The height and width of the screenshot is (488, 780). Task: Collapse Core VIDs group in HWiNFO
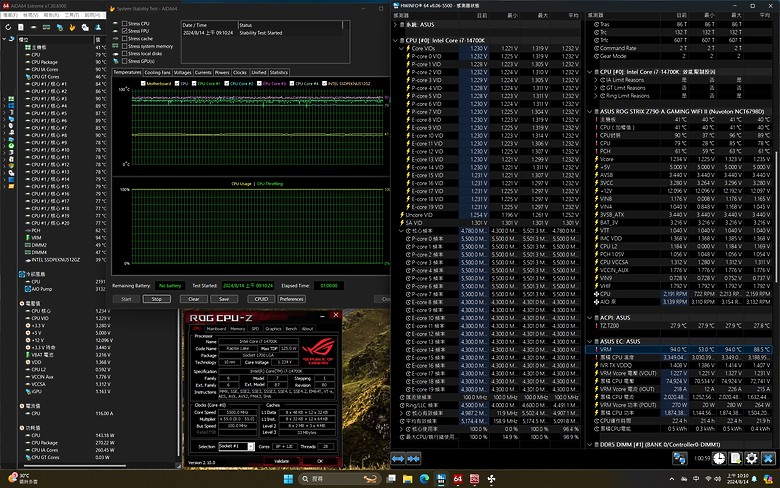pos(401,48)
